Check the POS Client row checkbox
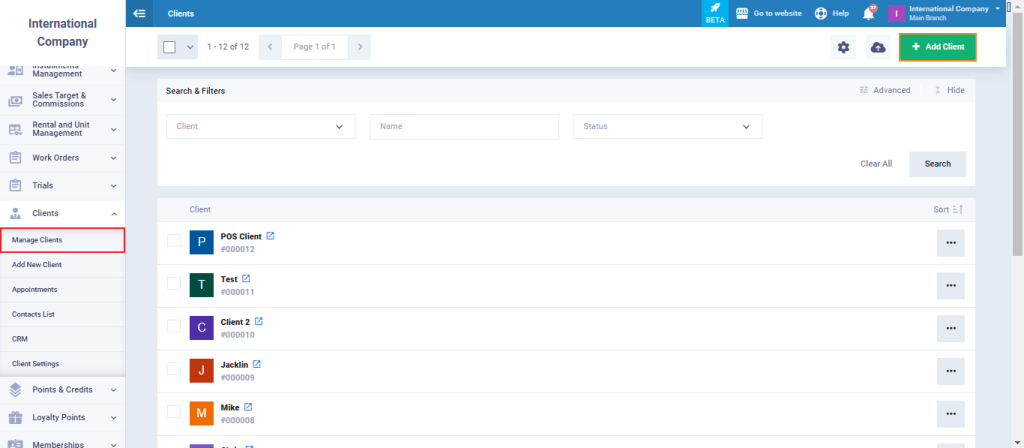This screenshot has width=1024, height=448. pos(174,240)
